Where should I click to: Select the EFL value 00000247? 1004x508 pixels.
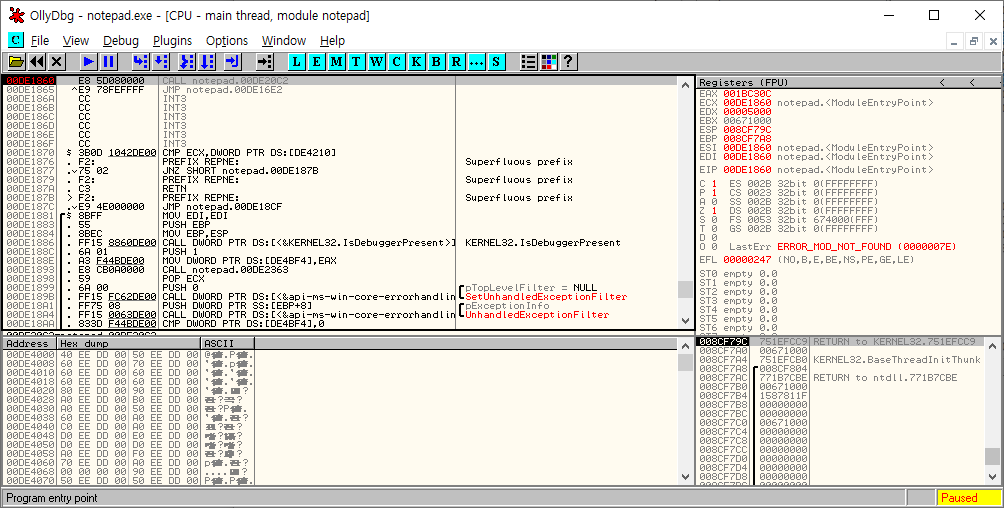(x=747, y=259)
